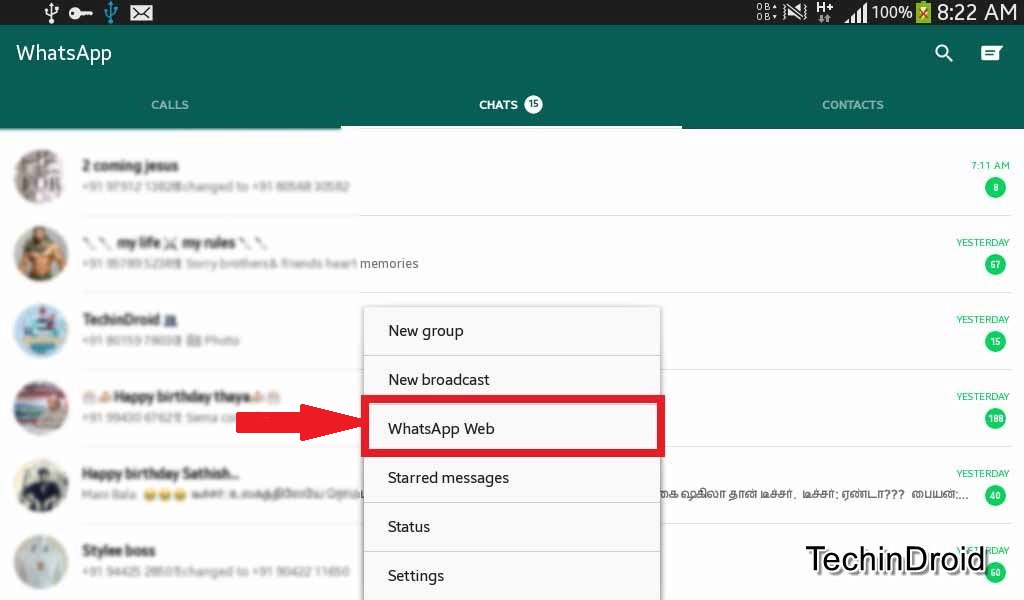Tap the unread badge showing 188
The image size is (1024, 600).
pos(995,418)
